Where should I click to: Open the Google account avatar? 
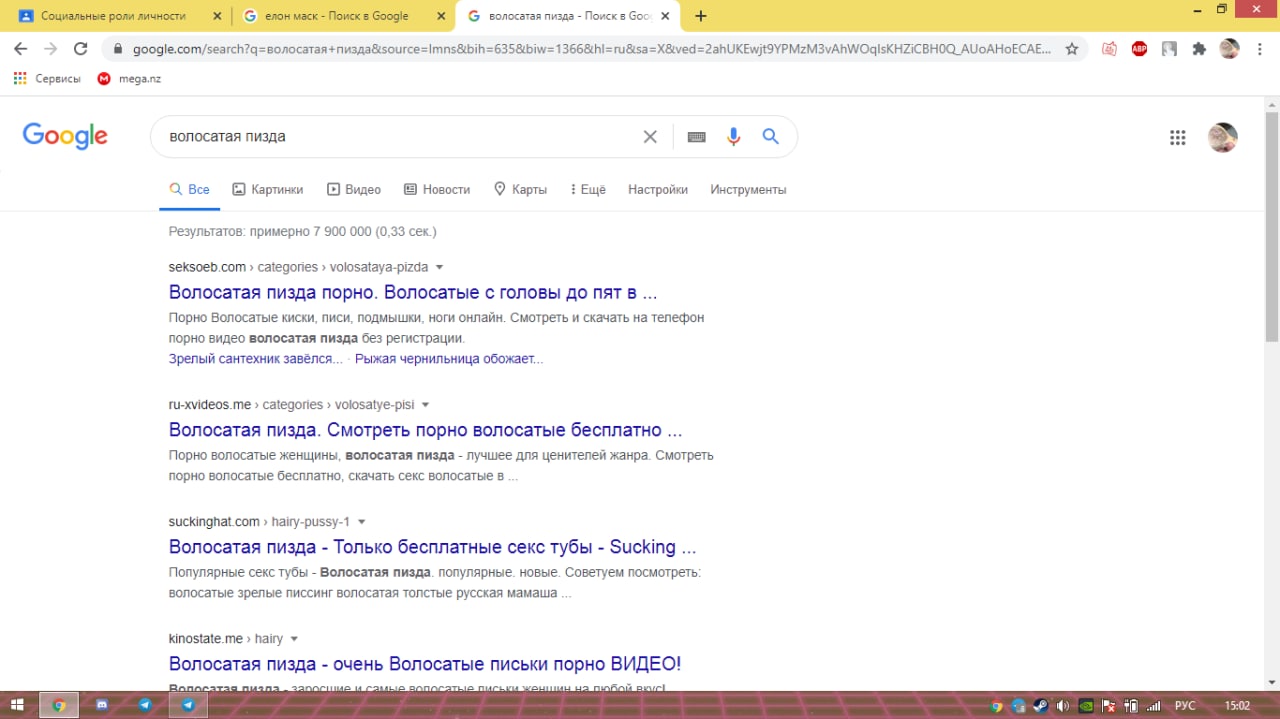tap(1222, 138)
